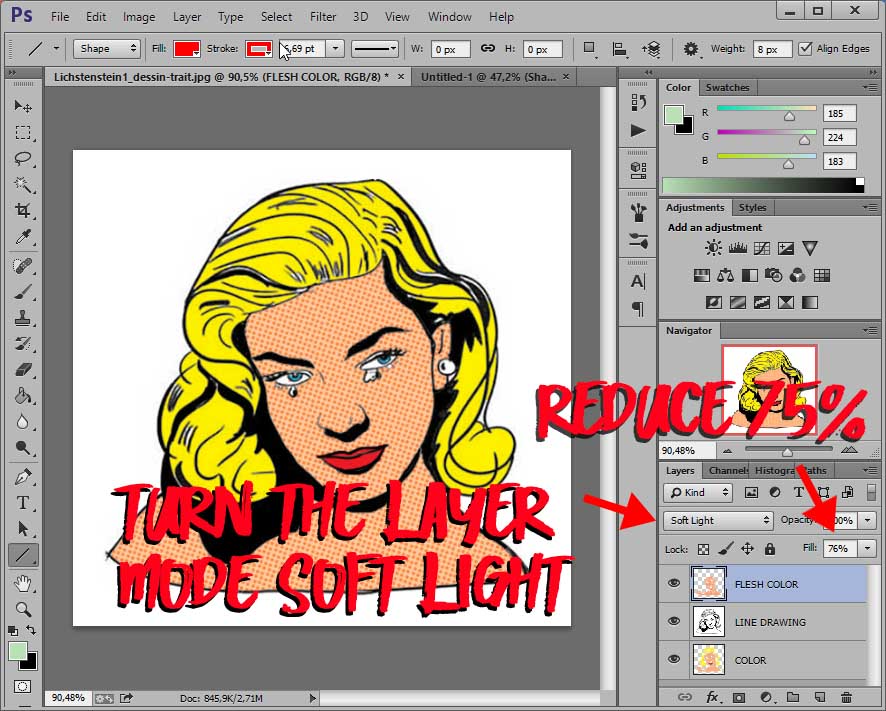Open Soft Light blend mode dropdown

[x=718, y=520]
